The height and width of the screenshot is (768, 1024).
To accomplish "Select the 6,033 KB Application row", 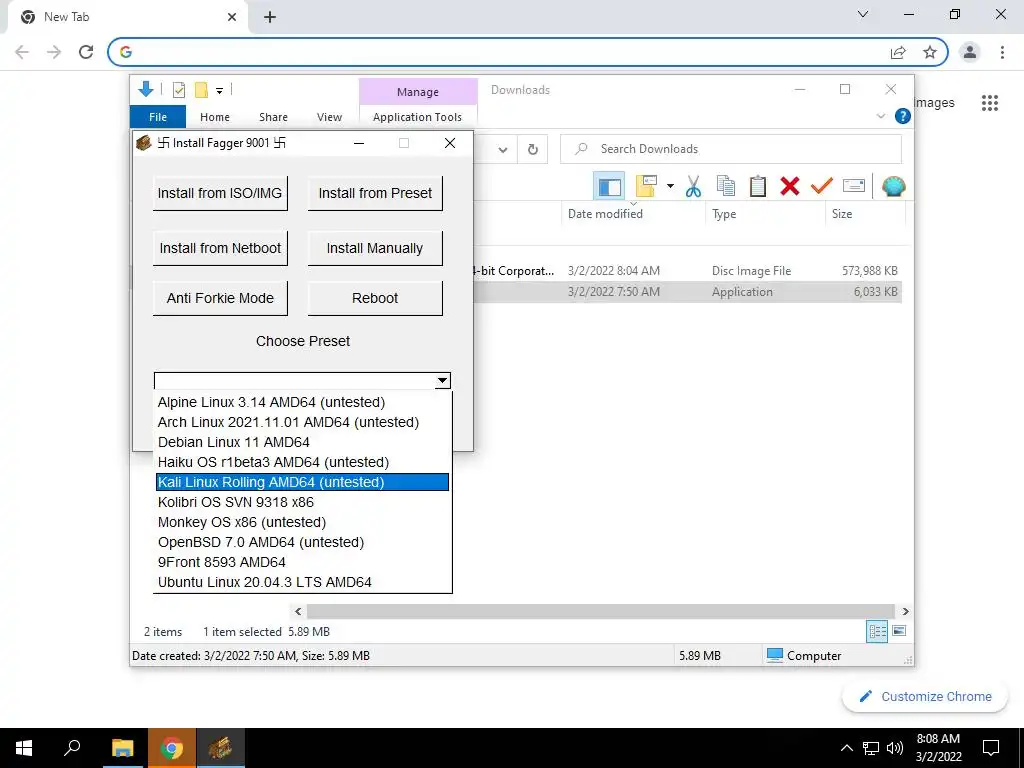I will coord(688,292).
